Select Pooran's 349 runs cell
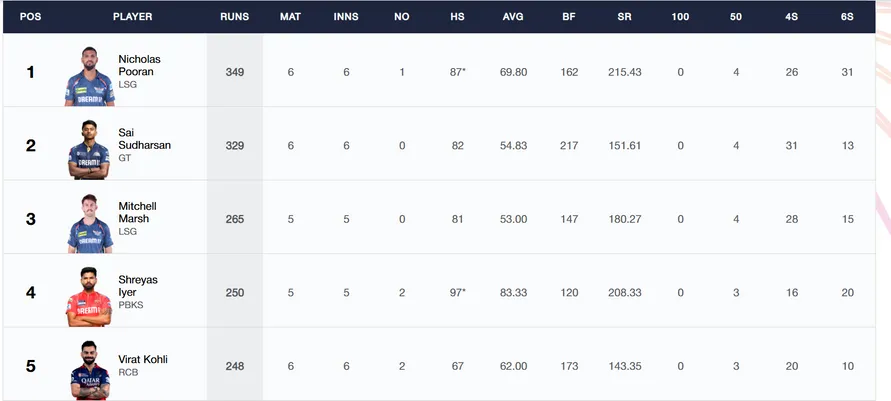This screenshot has width=891, height=401. pyautogui.click(x=235, y=72)
